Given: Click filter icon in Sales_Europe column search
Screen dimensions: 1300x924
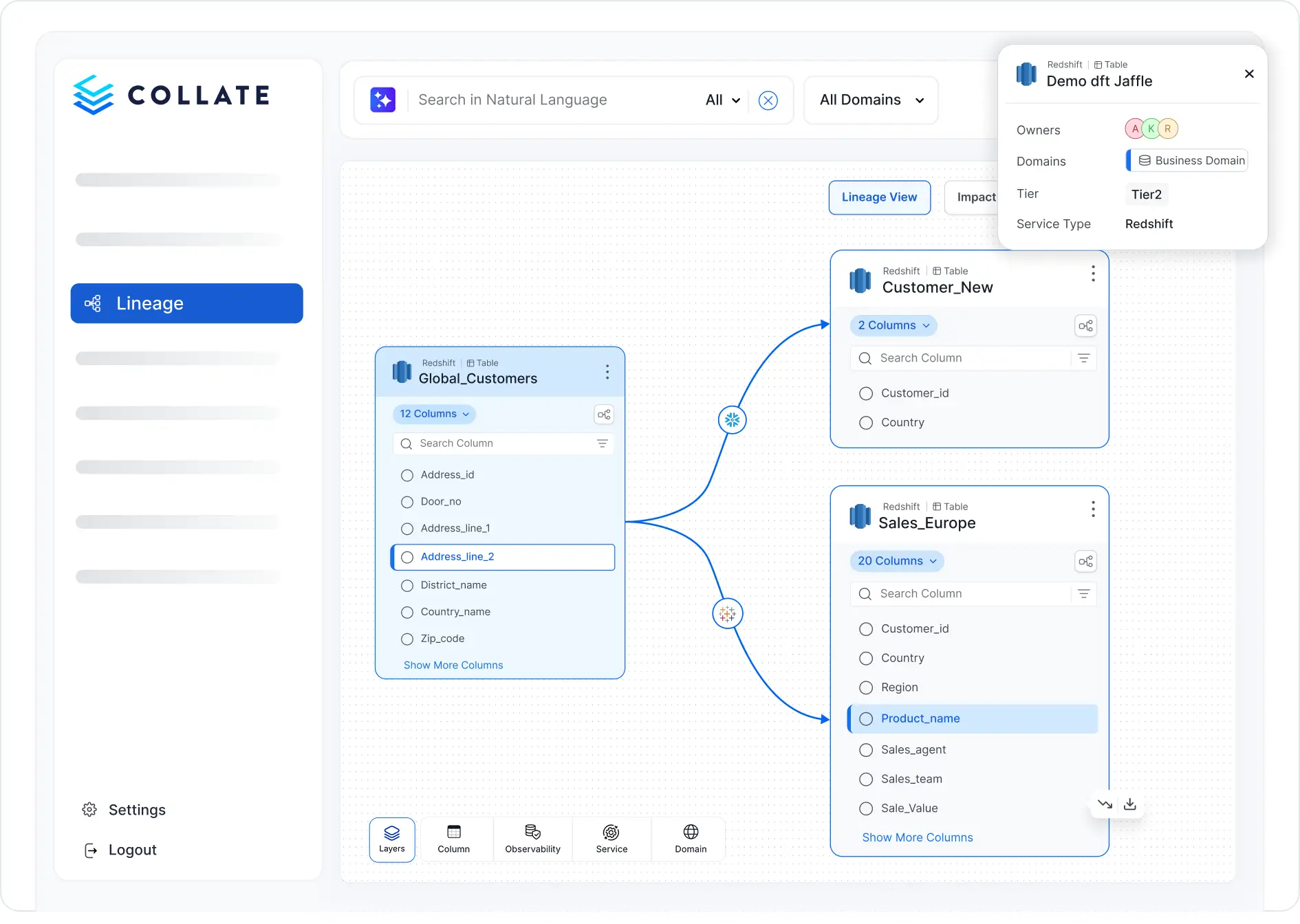Looking at the screenshot, I should [x=1083, y=594].
